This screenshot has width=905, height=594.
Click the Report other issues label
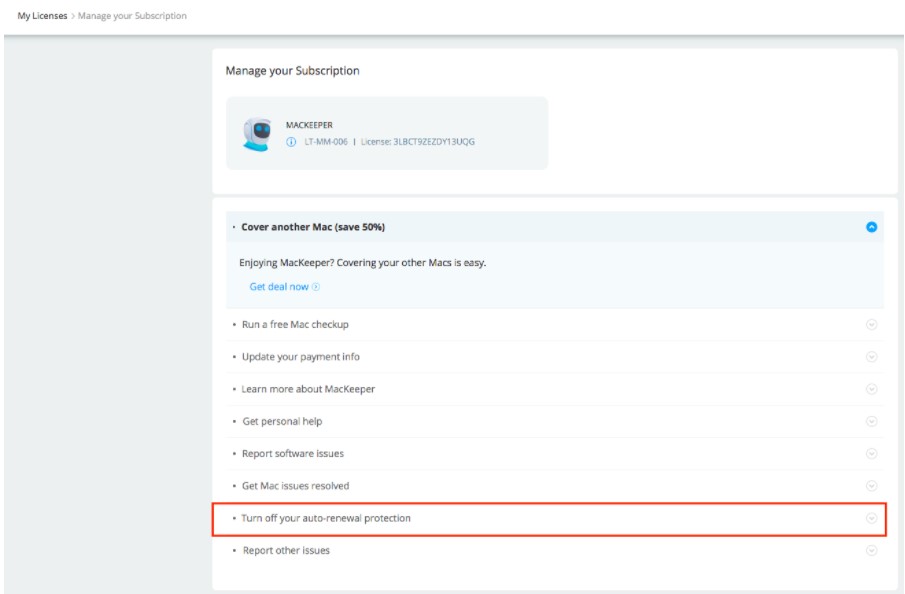tap(286, 551)
